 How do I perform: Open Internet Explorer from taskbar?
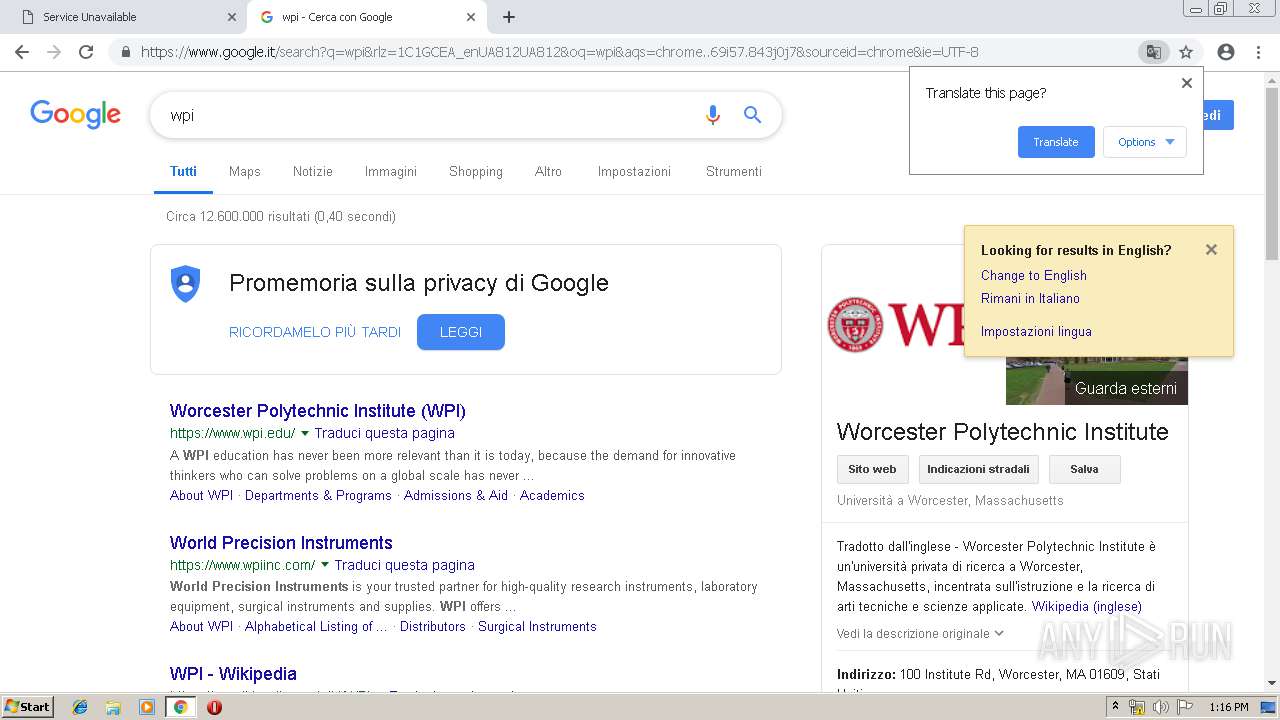80,707
